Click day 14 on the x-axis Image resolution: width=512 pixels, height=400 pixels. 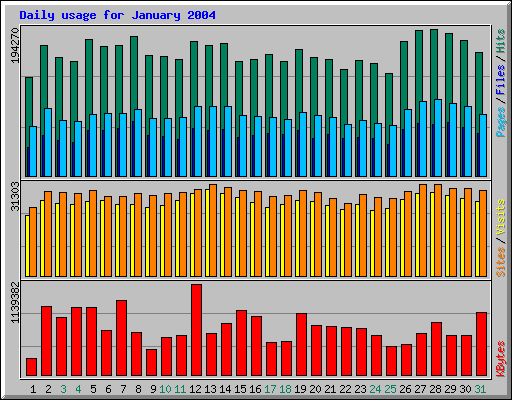pyautogui.click(x=225, y=389)
